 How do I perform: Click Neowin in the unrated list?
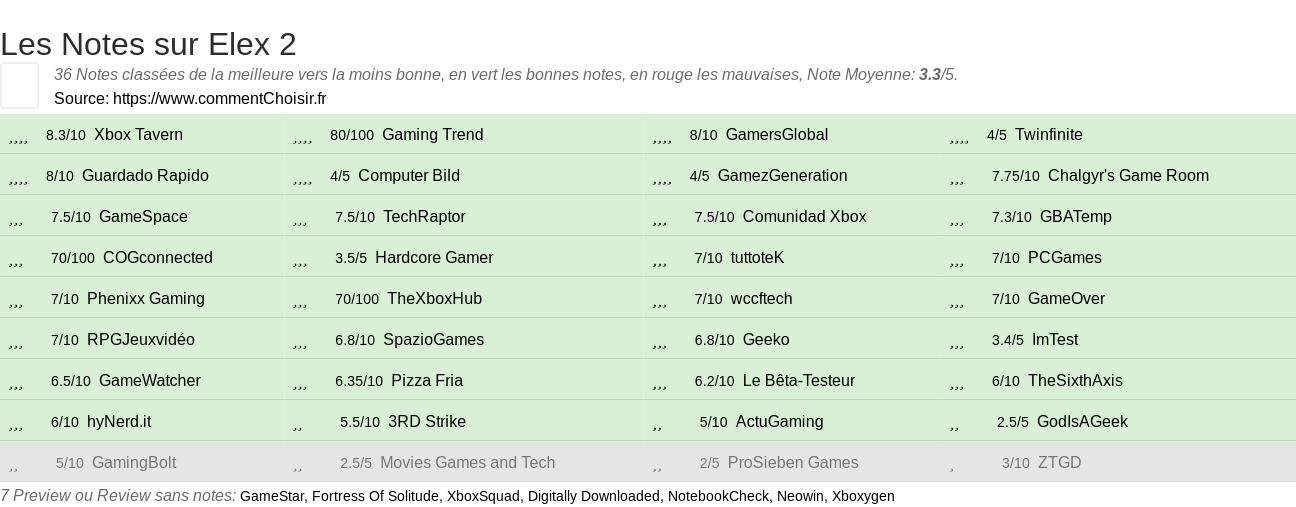[x=800, y=496]
